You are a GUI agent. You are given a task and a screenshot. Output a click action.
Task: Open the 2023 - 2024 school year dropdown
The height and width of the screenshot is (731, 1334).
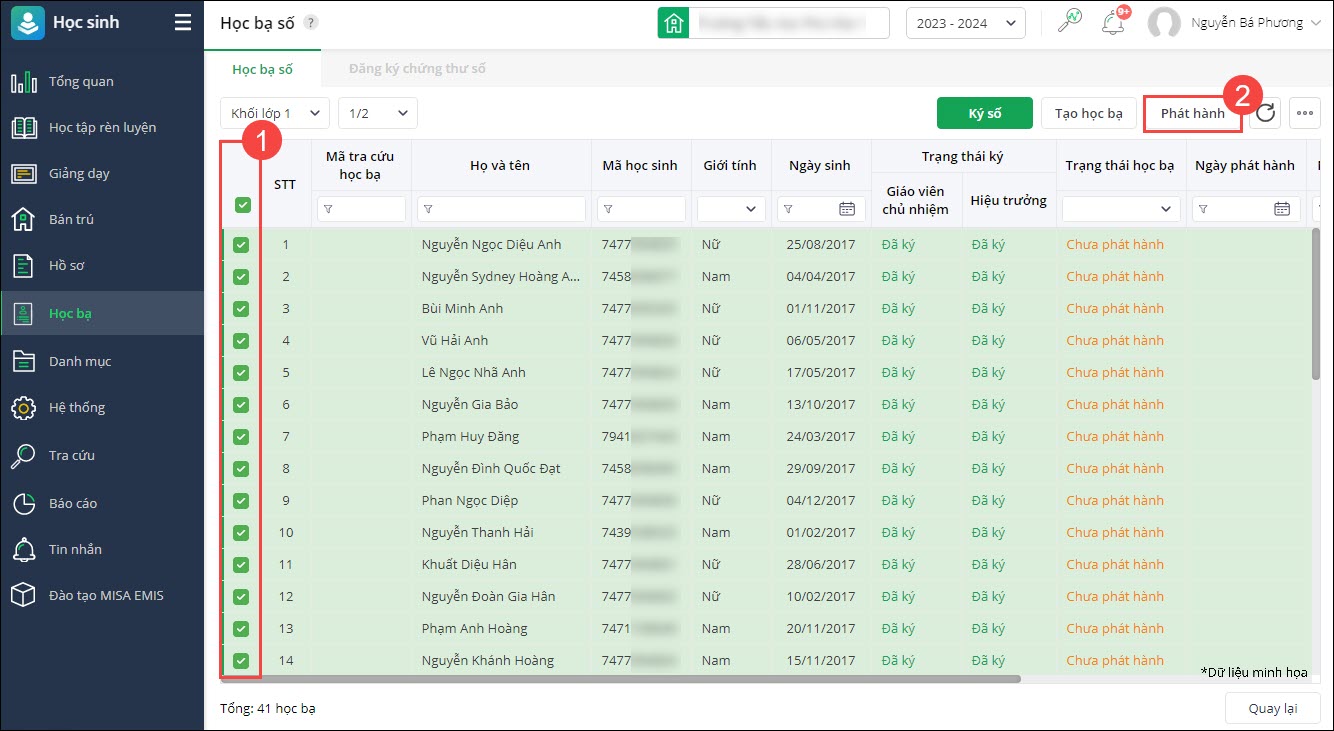point(965,23)
